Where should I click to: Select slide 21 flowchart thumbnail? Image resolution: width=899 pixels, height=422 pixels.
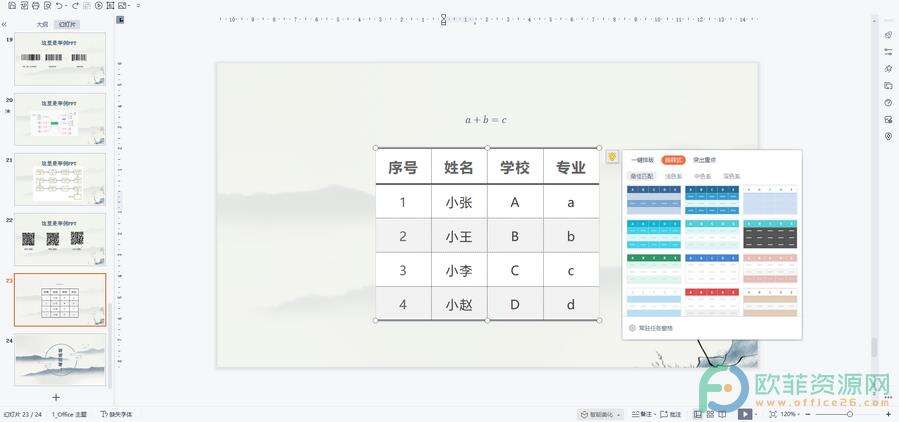60,179
